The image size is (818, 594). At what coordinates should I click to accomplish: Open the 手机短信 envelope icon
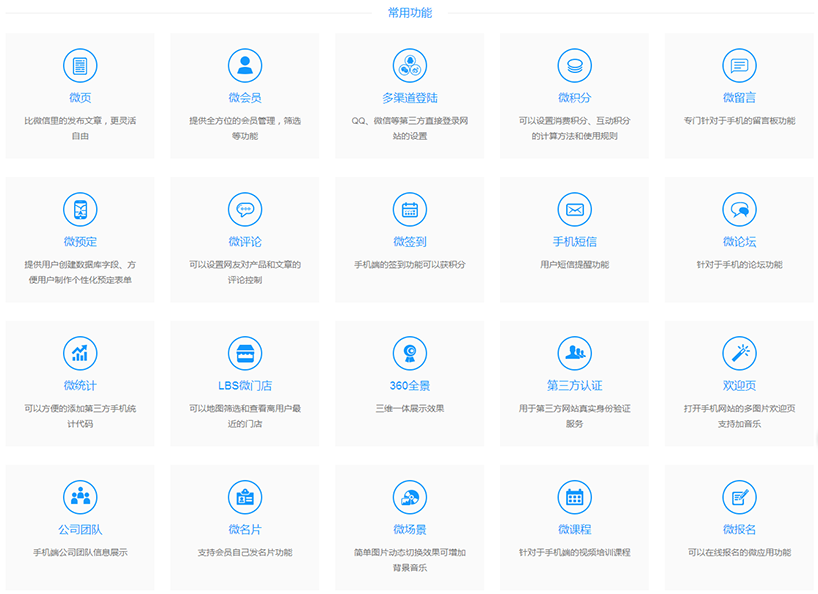click(574, 210)
